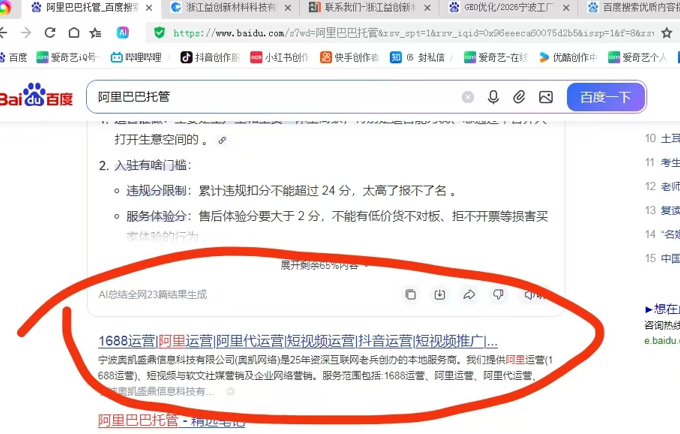680x434 pixels.
Task: Click the AI总结全网23篇结果生成 label
Action: click(153, 295)
